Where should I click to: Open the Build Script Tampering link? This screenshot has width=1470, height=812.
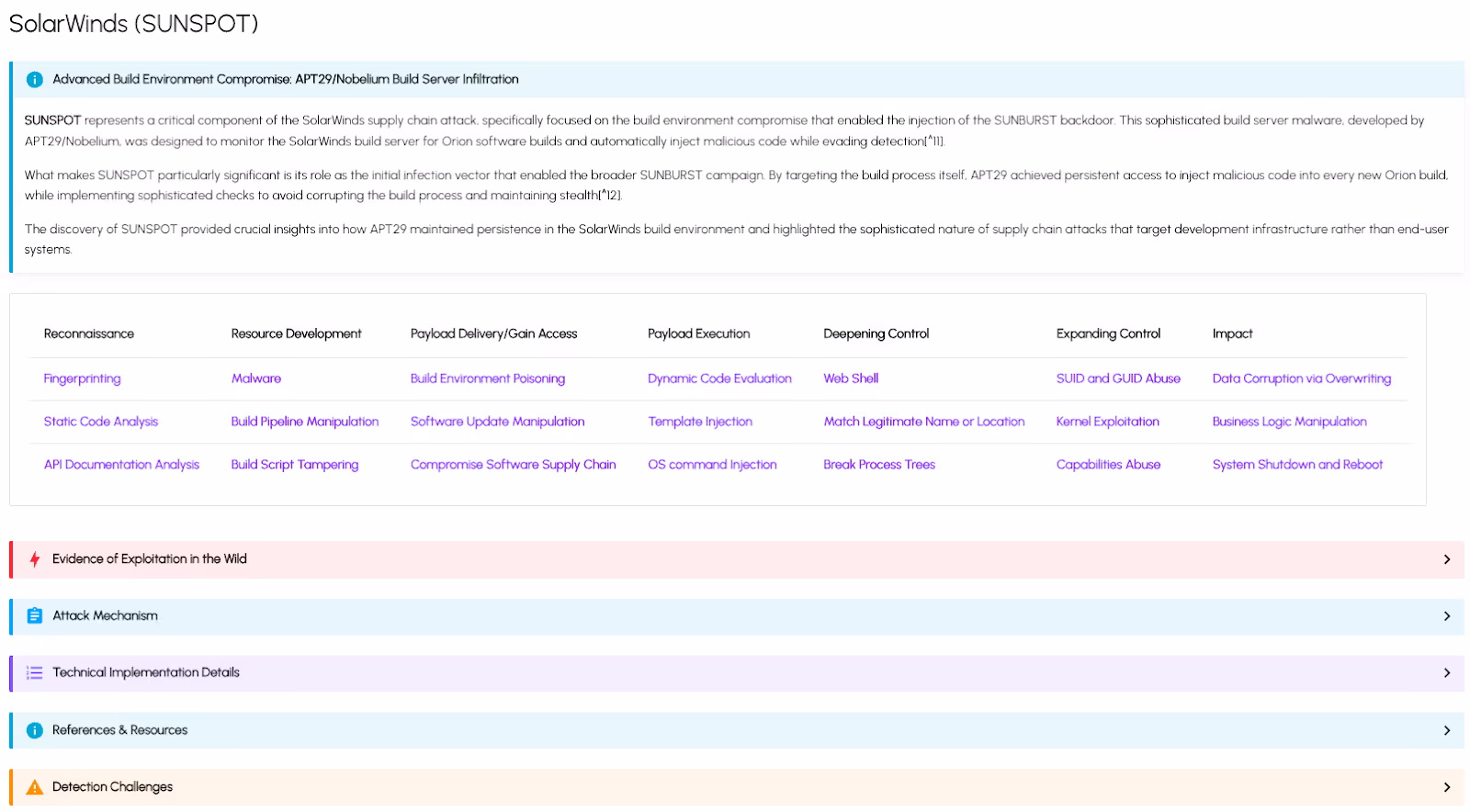pos(295,465)
